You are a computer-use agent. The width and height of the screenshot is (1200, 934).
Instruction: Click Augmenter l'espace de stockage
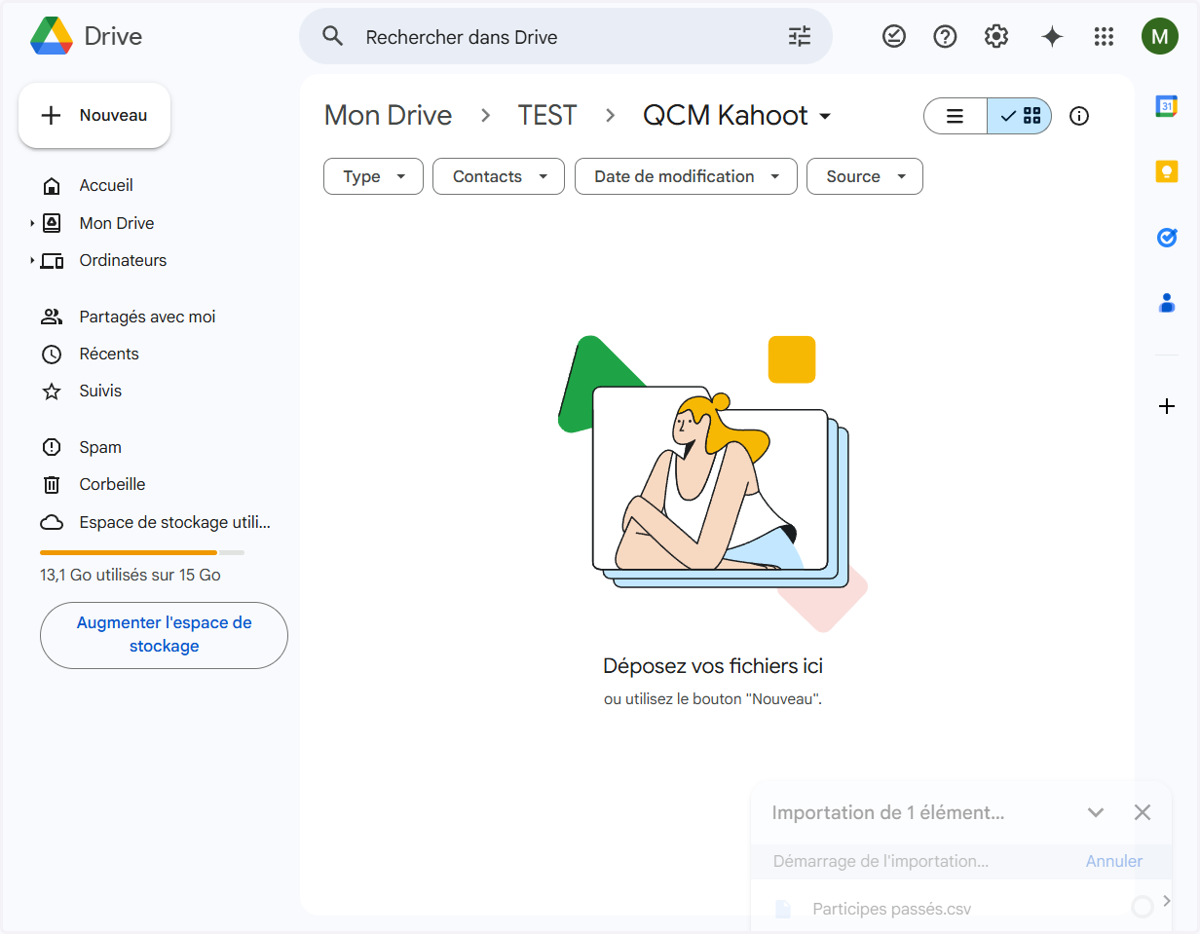click(x=164, y=635)
